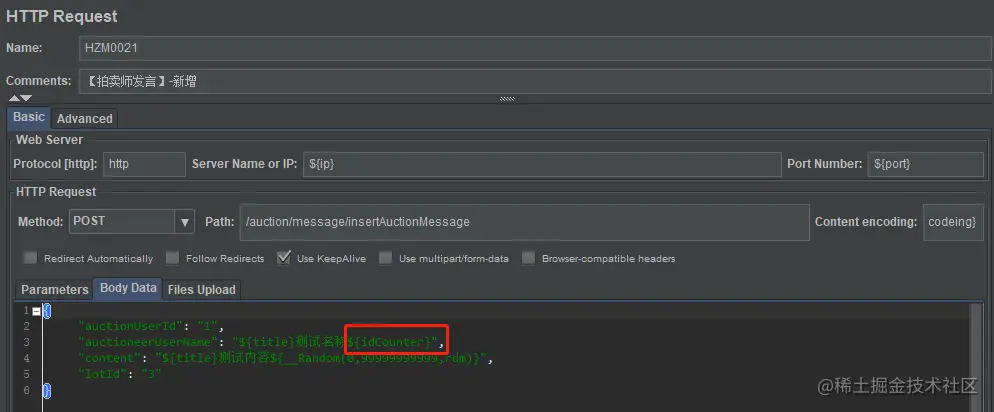Click the Protocol [http] field
The width and height of the screenshot is (994, 412).
(x=145, y=164)
